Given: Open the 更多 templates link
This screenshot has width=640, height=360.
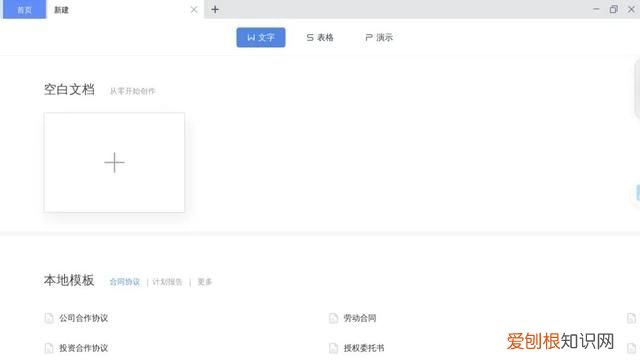Looking at the screenshot, I should pyautogui.click(x=205, y=282).
